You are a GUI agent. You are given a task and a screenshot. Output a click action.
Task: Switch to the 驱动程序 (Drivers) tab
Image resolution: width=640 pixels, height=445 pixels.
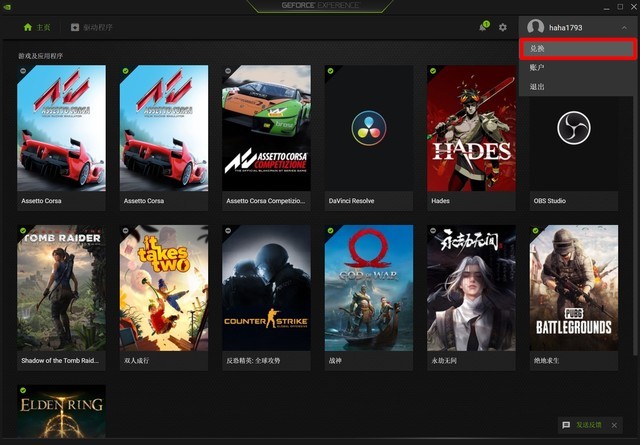[x=91, y=27]
